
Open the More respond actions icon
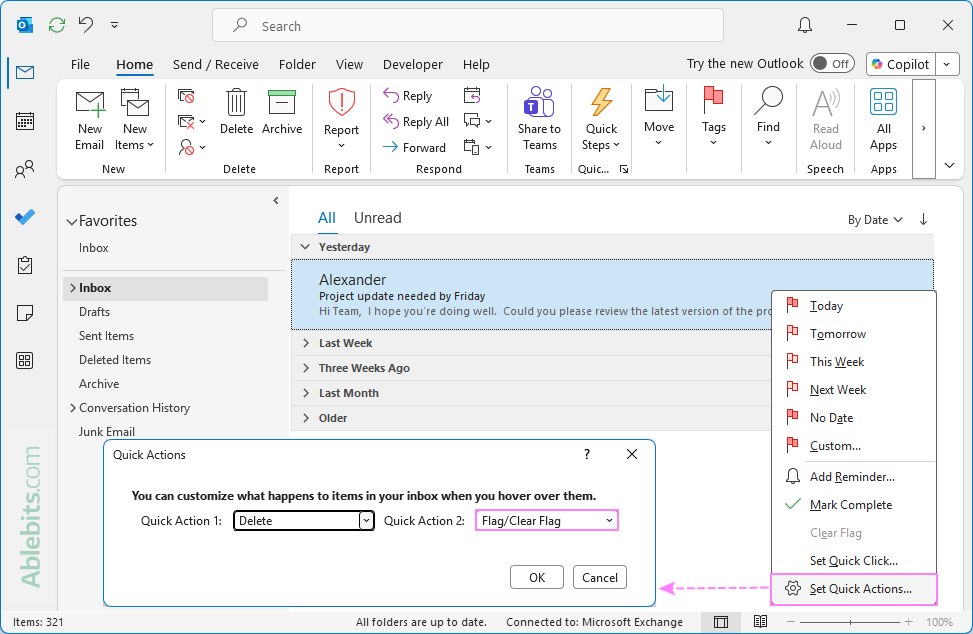click(x=478, y=147)
